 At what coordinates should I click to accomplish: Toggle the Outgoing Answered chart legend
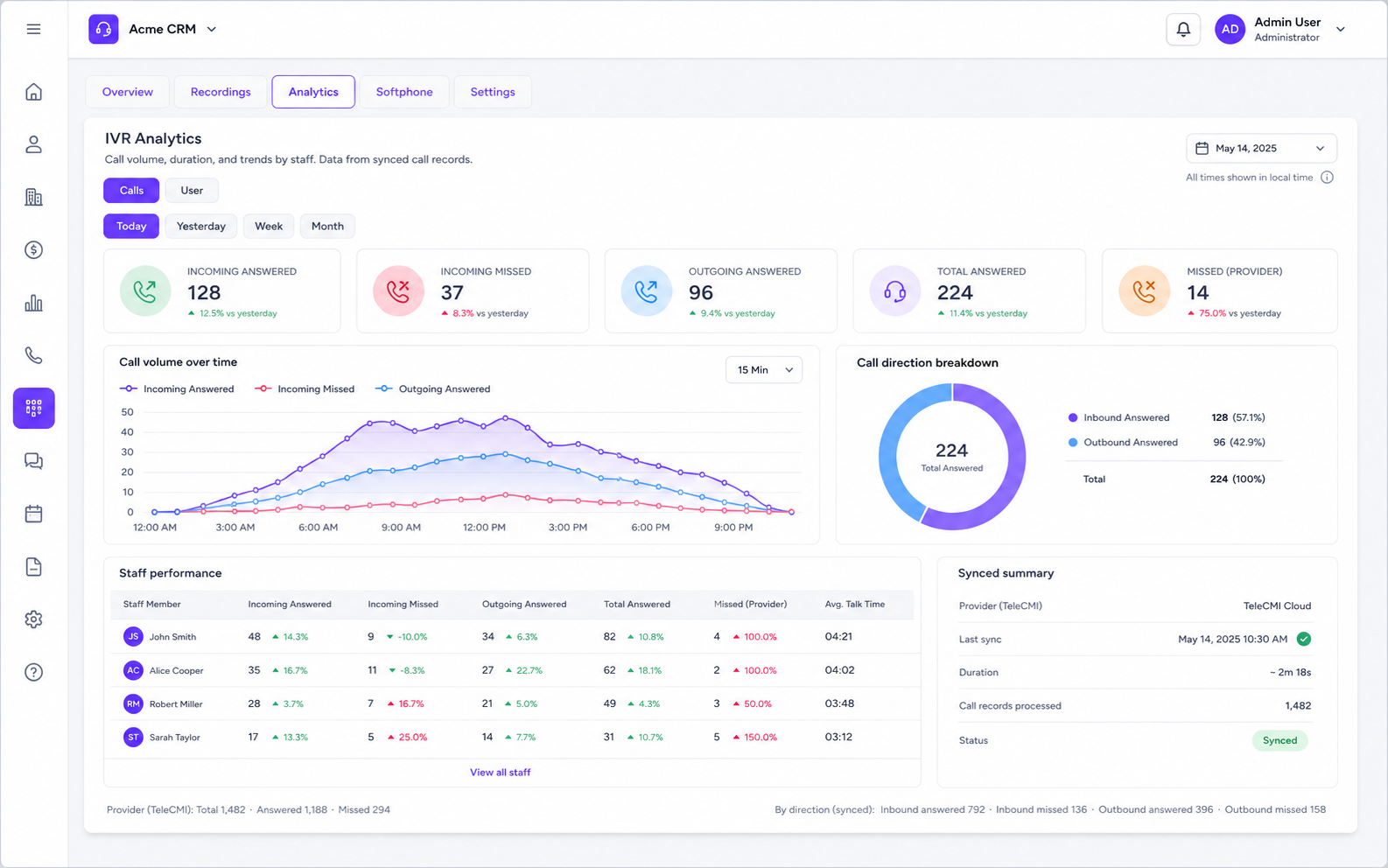pos(432,388)
